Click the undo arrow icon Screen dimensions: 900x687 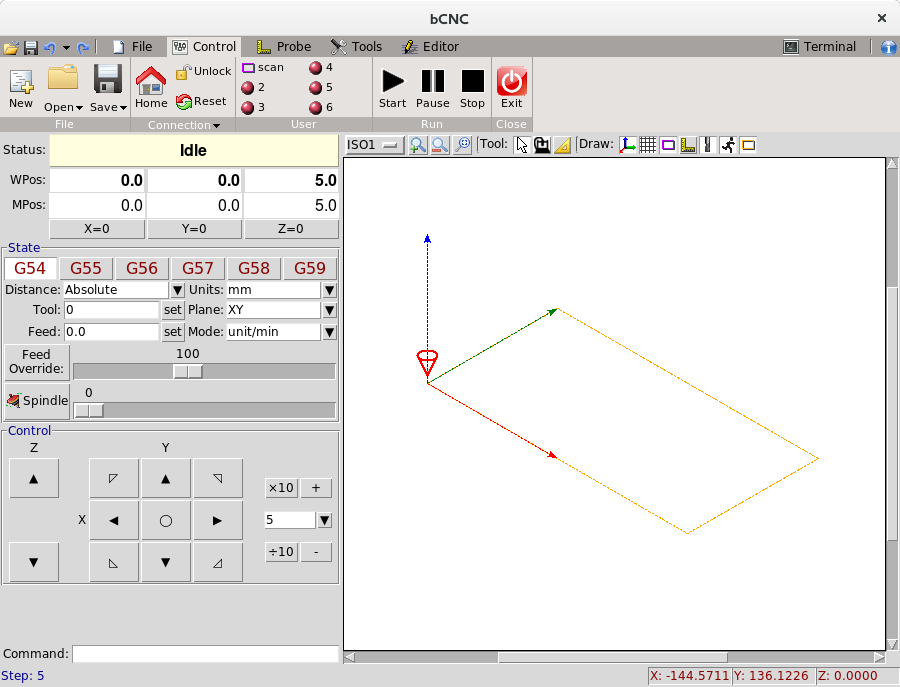click(x=50, y=47)
